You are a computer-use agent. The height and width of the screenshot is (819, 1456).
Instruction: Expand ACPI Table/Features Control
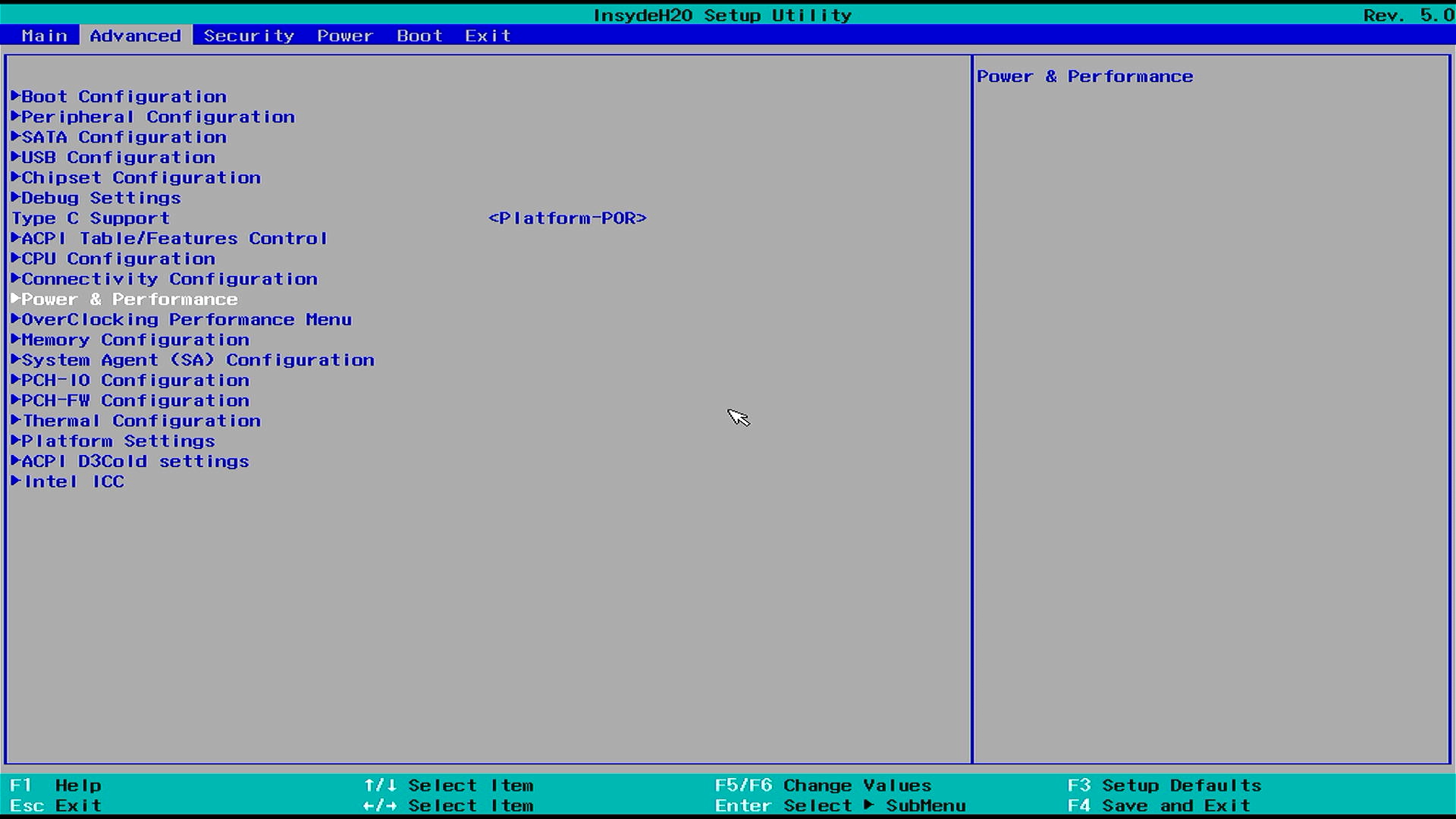[174, 239]
